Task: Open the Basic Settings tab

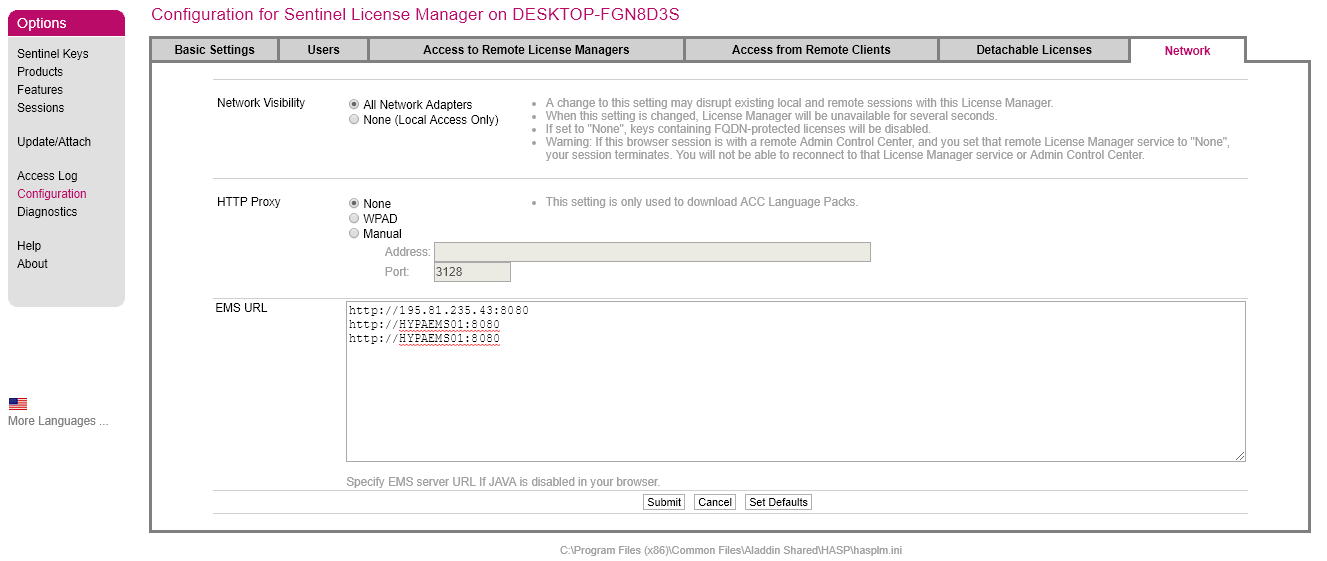Action: (214, 50)
